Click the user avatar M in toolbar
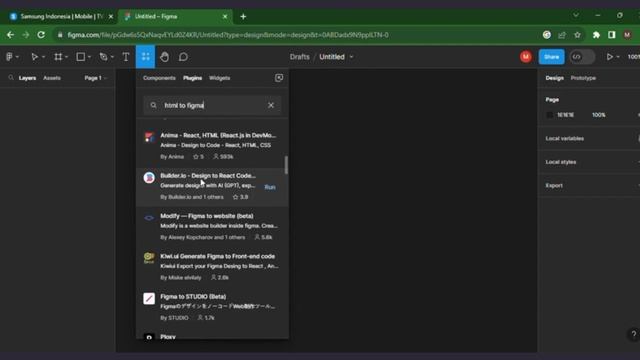 pos(526,57)
